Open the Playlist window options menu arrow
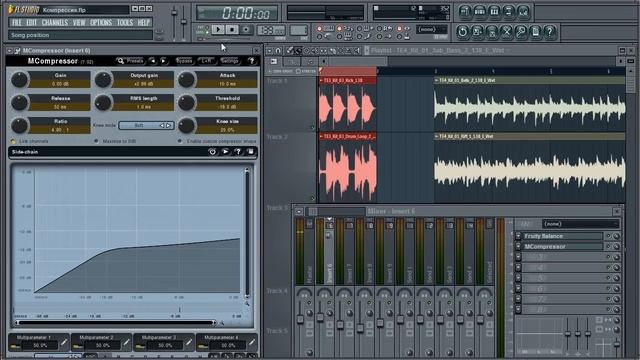 click(x=269, y=51)
